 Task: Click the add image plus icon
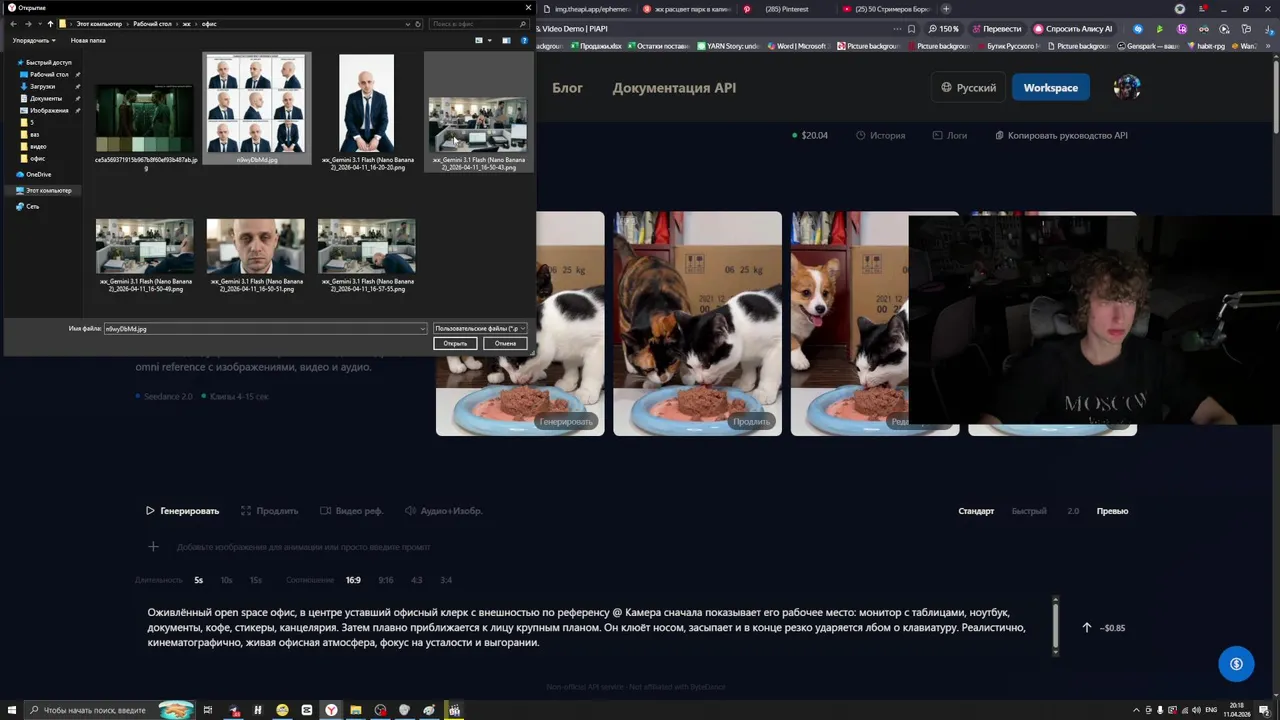(153, 547)
